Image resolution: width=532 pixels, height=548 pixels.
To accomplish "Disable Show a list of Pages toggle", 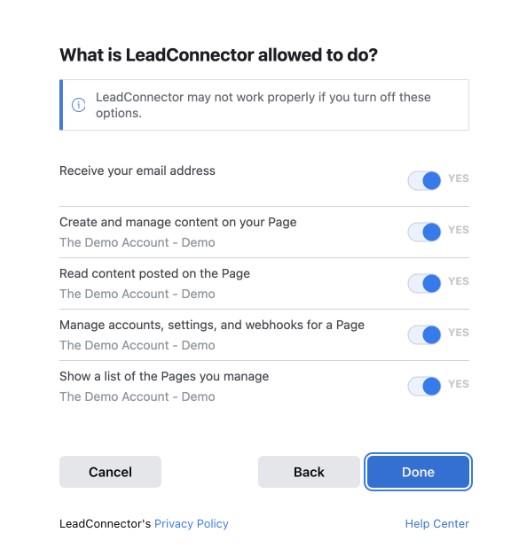I will coord(424,386).
